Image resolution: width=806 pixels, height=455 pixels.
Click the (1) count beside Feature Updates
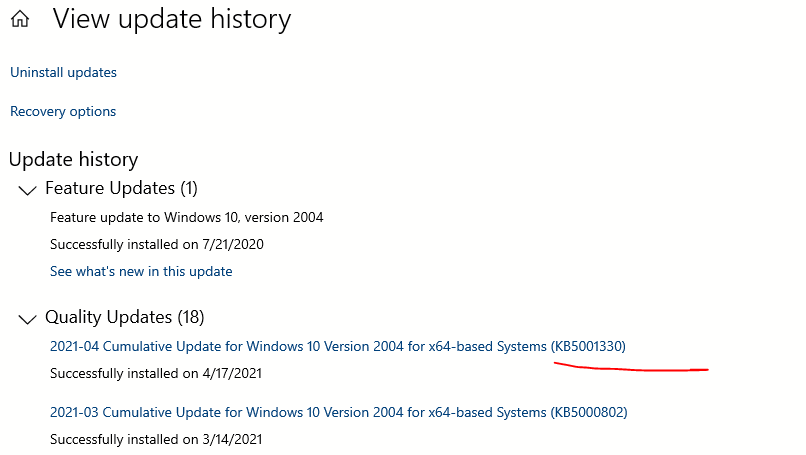pyautogui.click(x=189, y=188)
